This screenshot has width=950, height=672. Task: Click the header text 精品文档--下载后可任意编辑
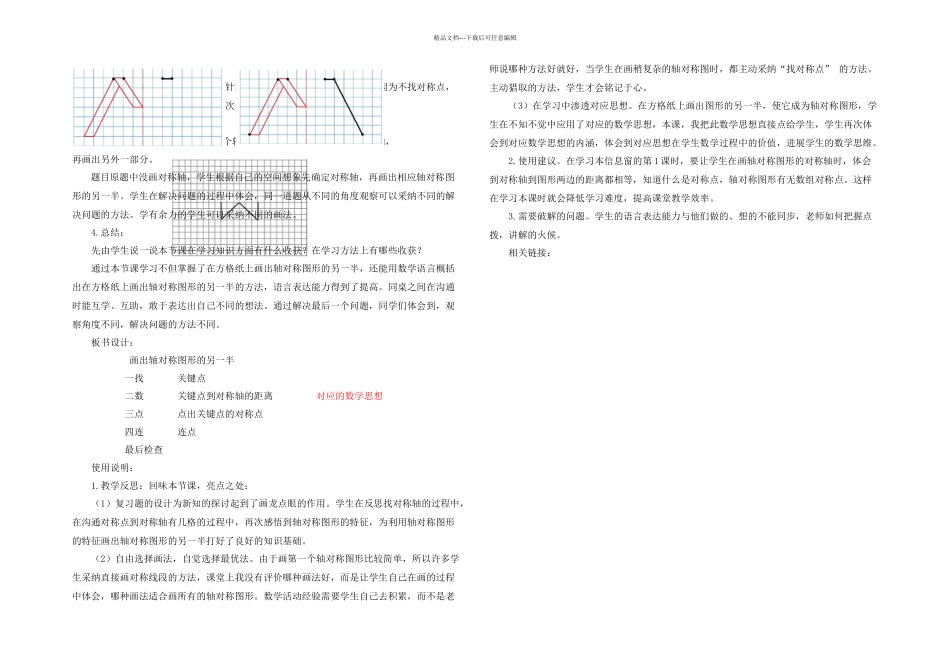tap(475, 38)
